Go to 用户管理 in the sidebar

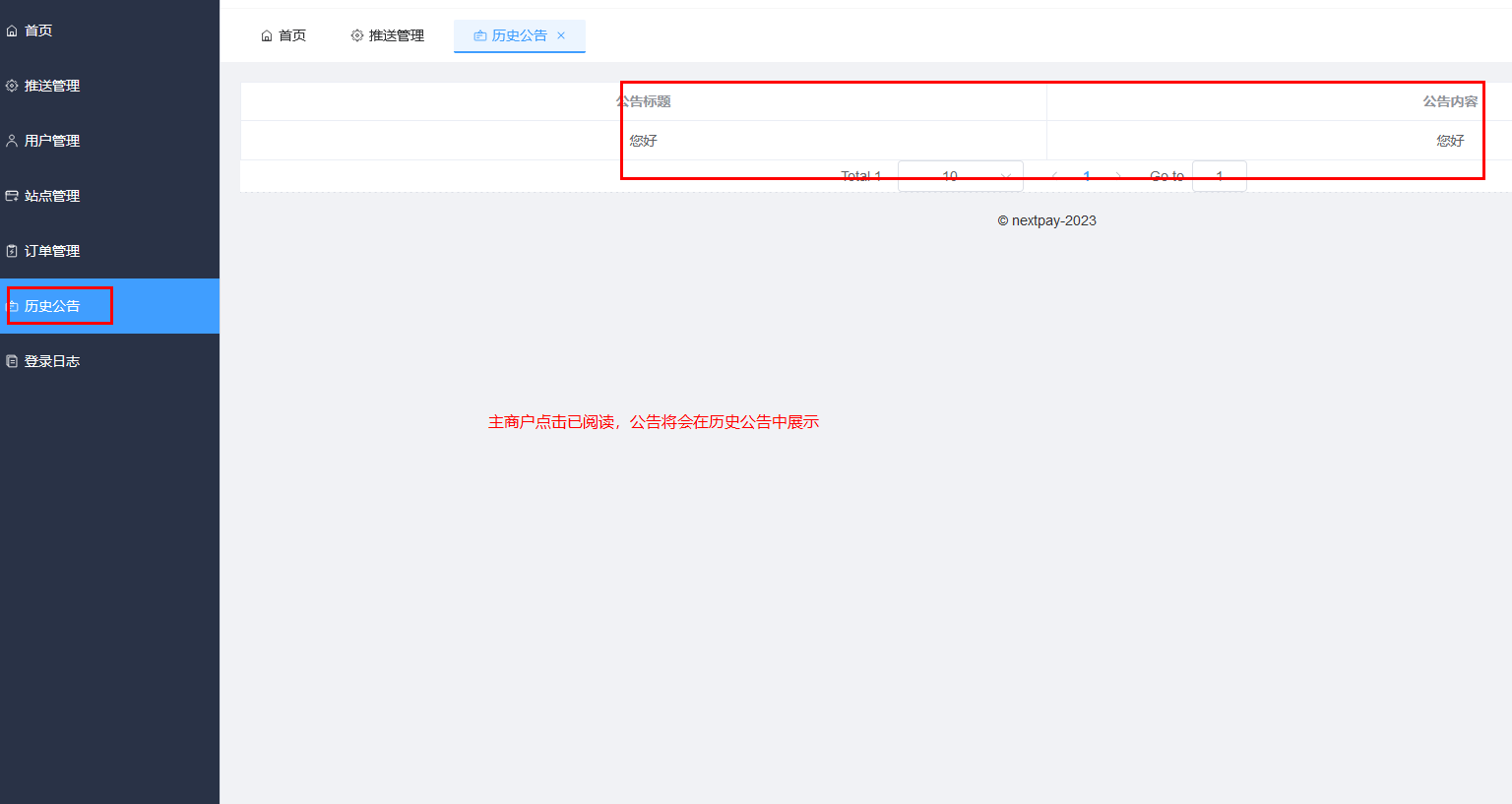coord(109,141)
